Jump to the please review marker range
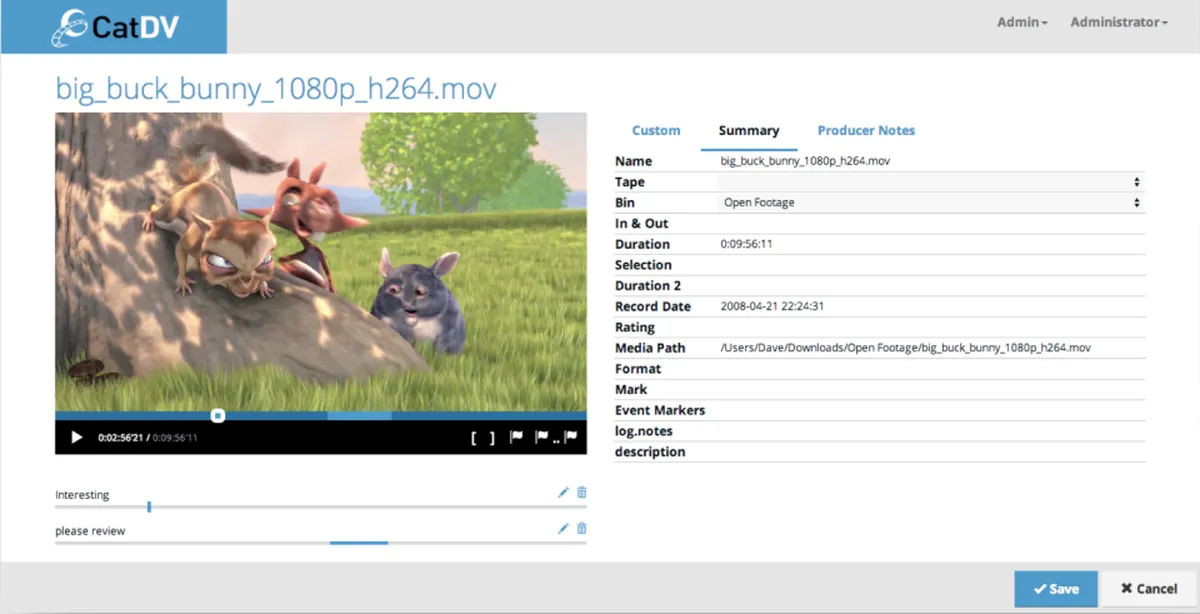The width and height of the screenshot is (1200, 614). 359,543
